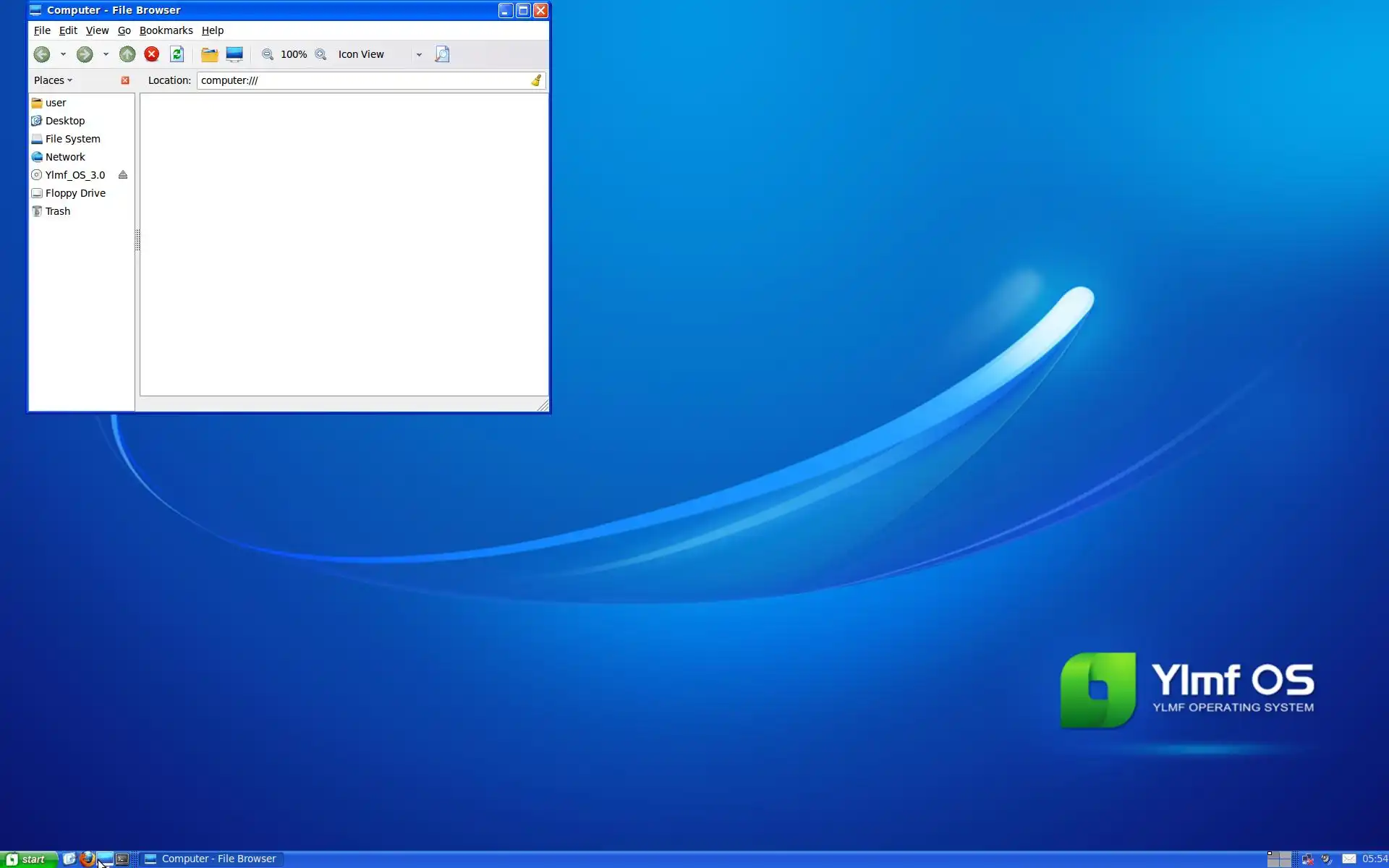
Task: Eject the Ylmf_OS_3.0 disc
Action: pos(123,175)
